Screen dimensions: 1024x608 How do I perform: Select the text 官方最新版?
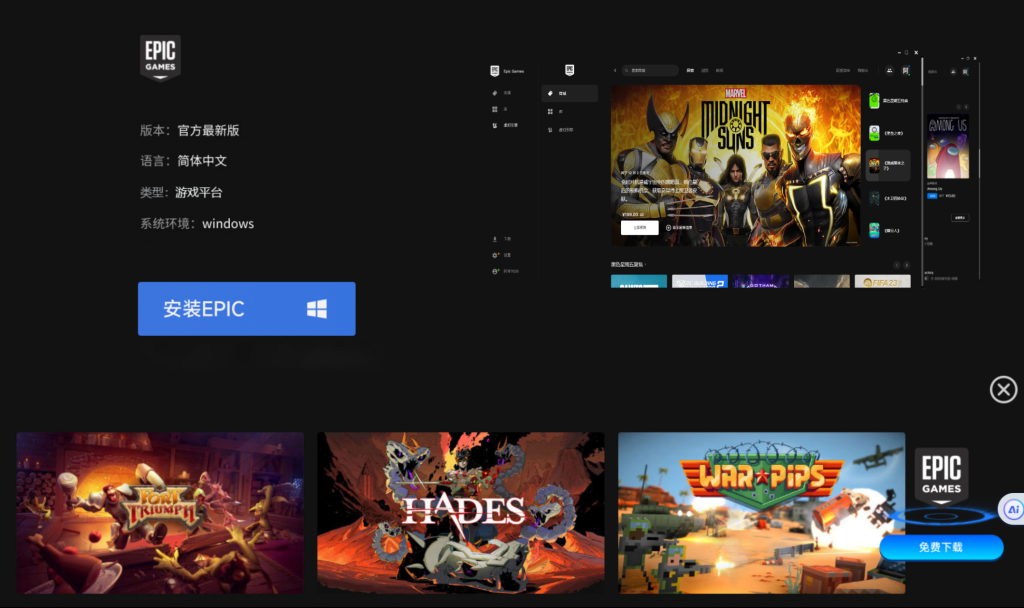tap(208, 131)
